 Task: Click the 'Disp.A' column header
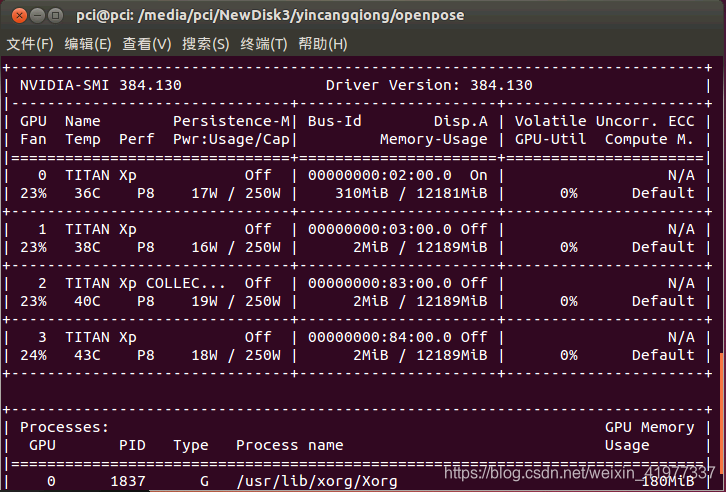[x=460, y=121]
